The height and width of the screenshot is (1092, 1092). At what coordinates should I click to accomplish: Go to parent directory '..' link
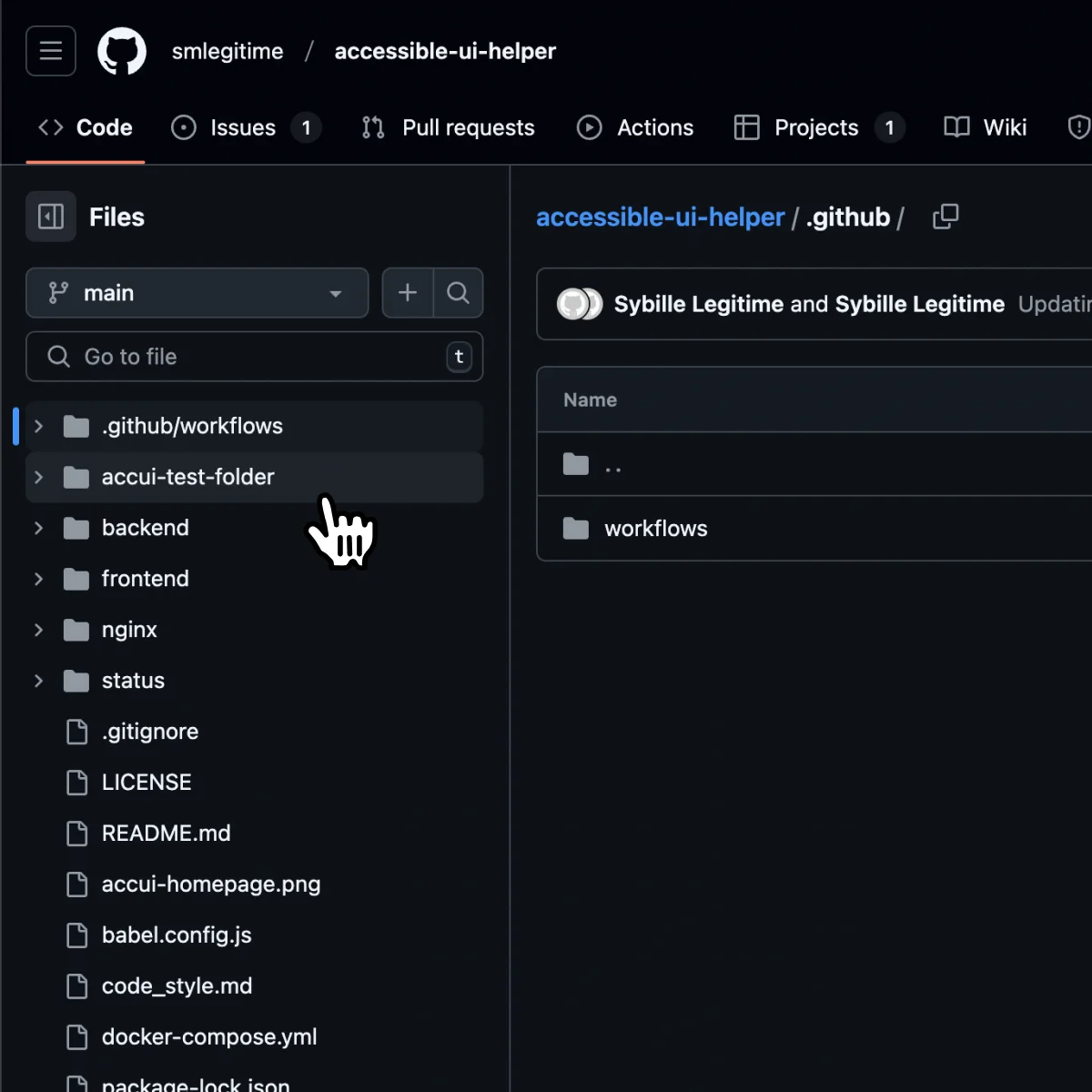613,466
